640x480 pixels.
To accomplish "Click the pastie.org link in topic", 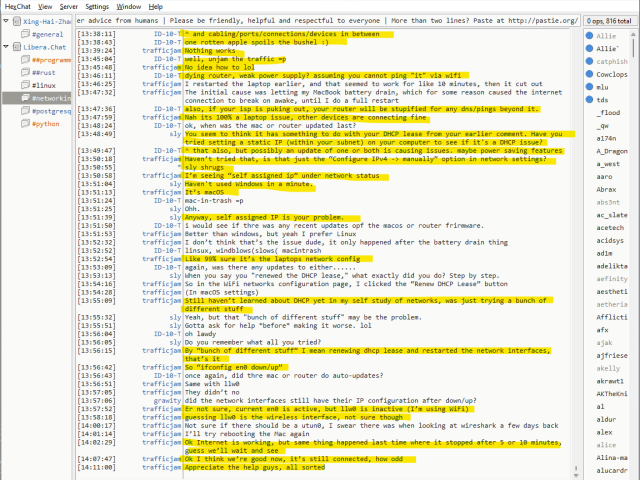I will click(543, 20).
